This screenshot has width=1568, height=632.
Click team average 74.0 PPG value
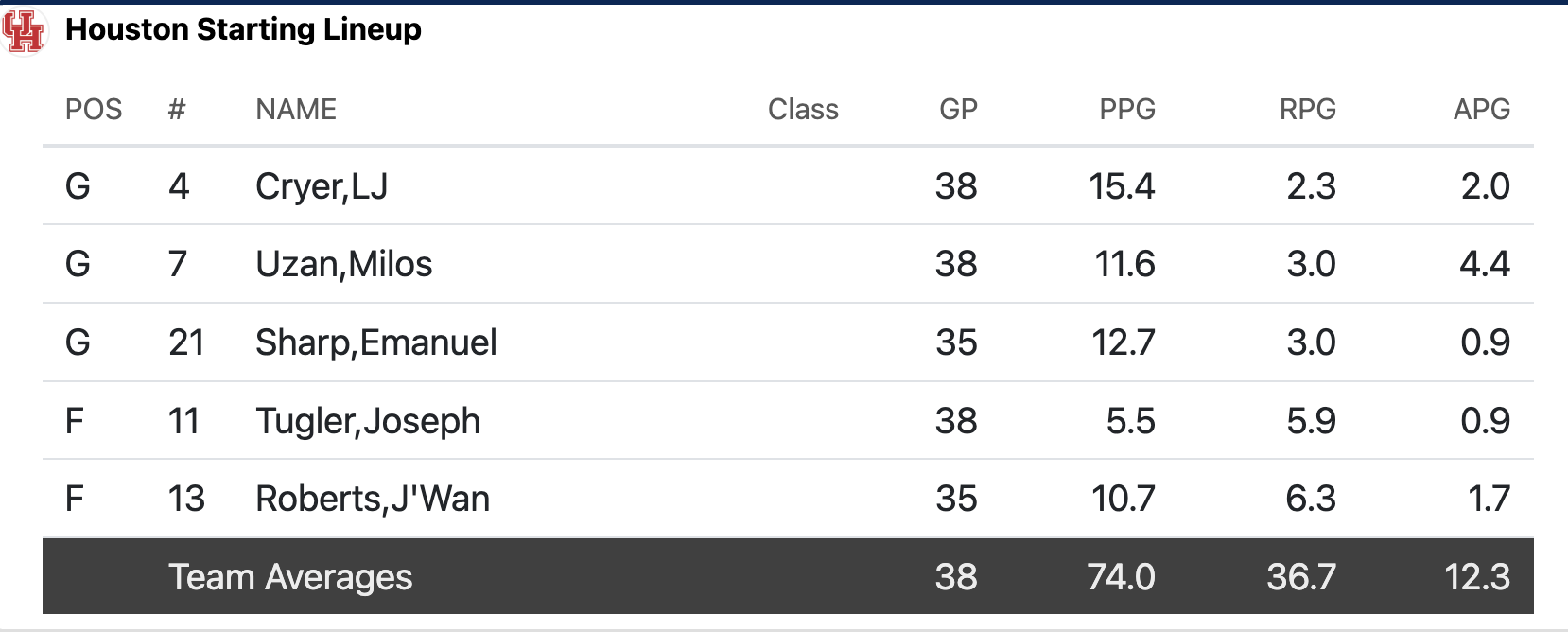click(1121, 577)
